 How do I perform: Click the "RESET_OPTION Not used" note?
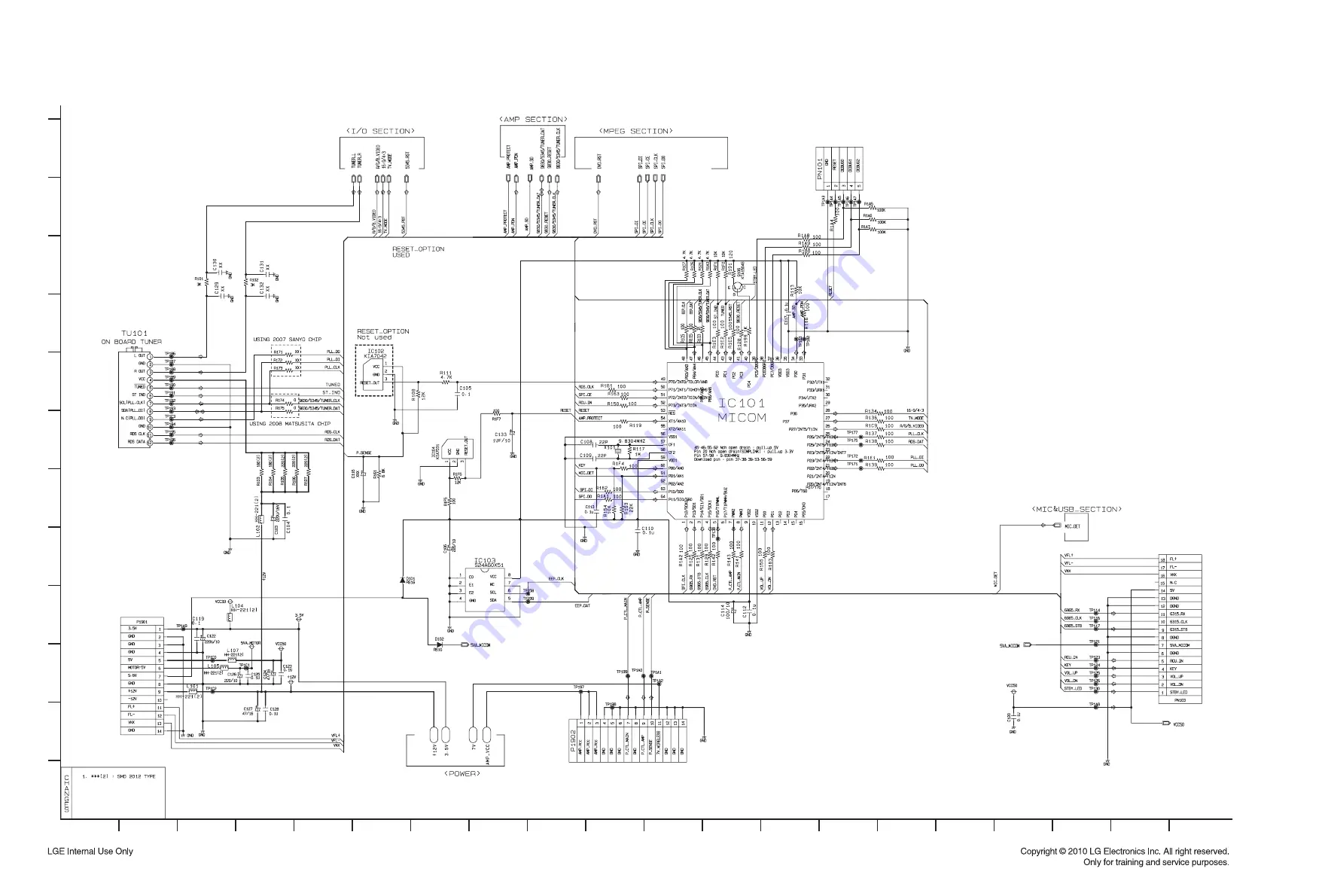(383, 334)
